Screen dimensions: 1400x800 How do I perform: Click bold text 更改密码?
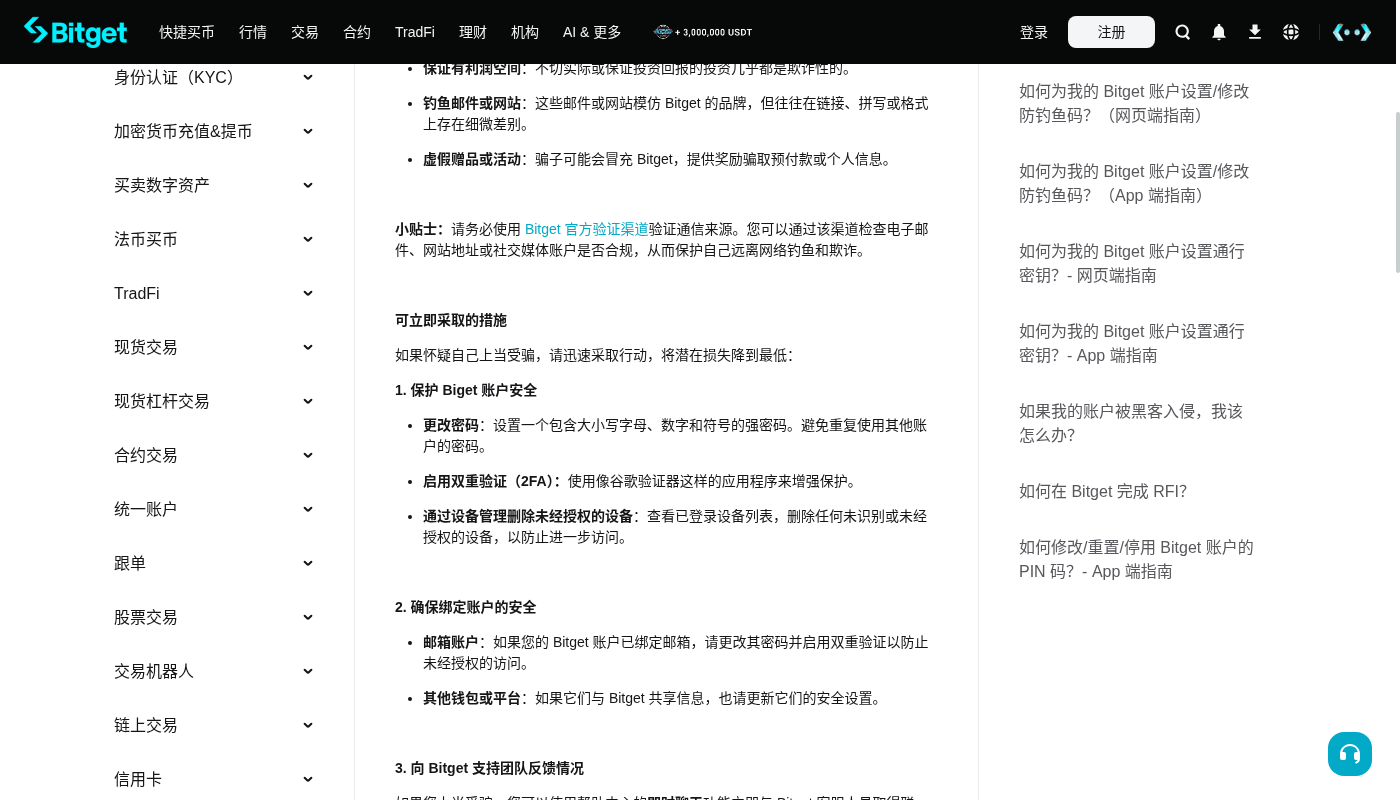coord(451,425)
